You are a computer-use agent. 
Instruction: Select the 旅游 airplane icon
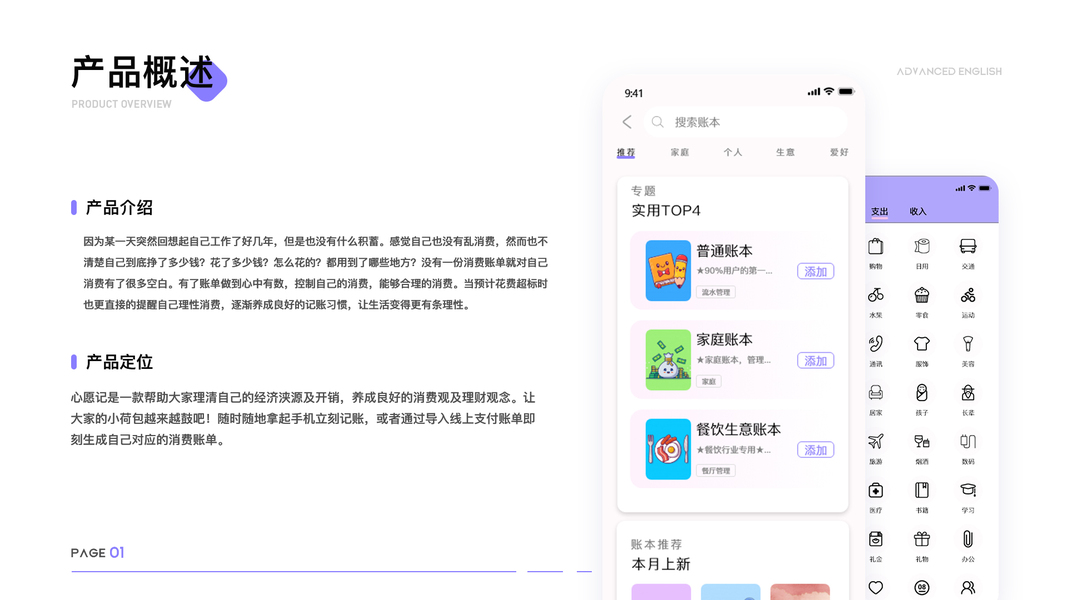coord(876,441)
